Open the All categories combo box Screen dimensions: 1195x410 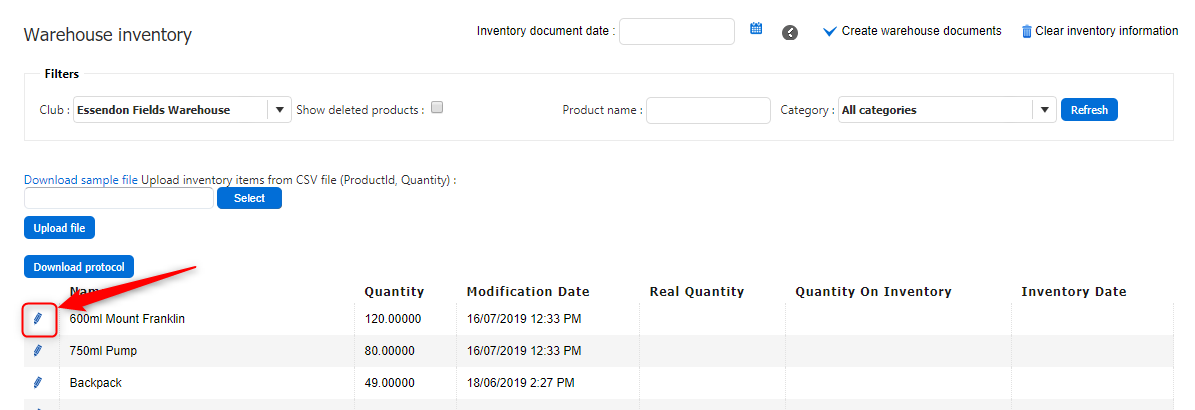[935, 110]
